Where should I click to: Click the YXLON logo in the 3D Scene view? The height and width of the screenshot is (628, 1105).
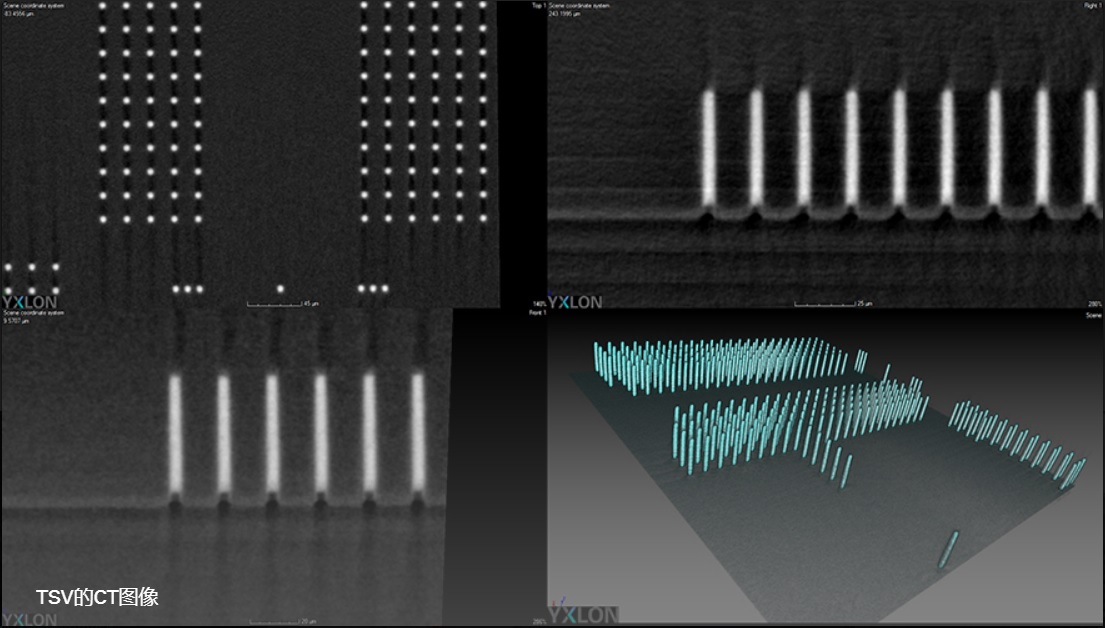point(584,615)
